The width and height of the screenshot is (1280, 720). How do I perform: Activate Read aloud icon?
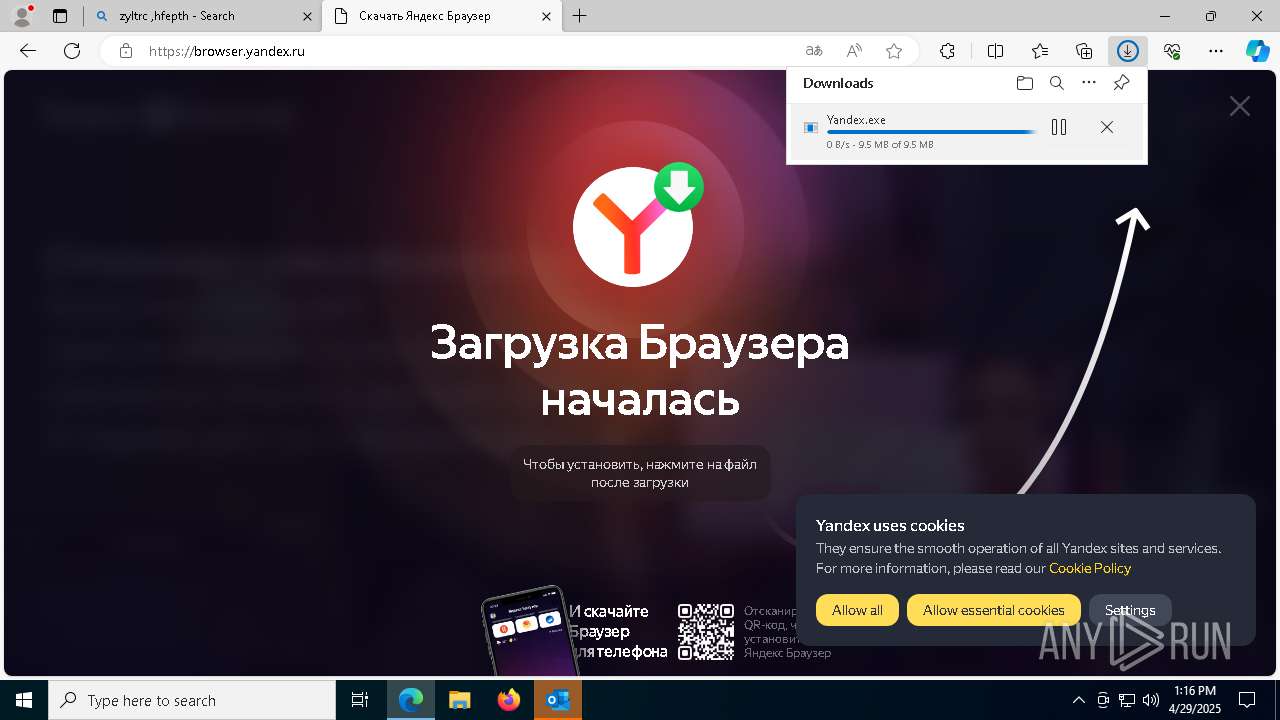(854, 51)
